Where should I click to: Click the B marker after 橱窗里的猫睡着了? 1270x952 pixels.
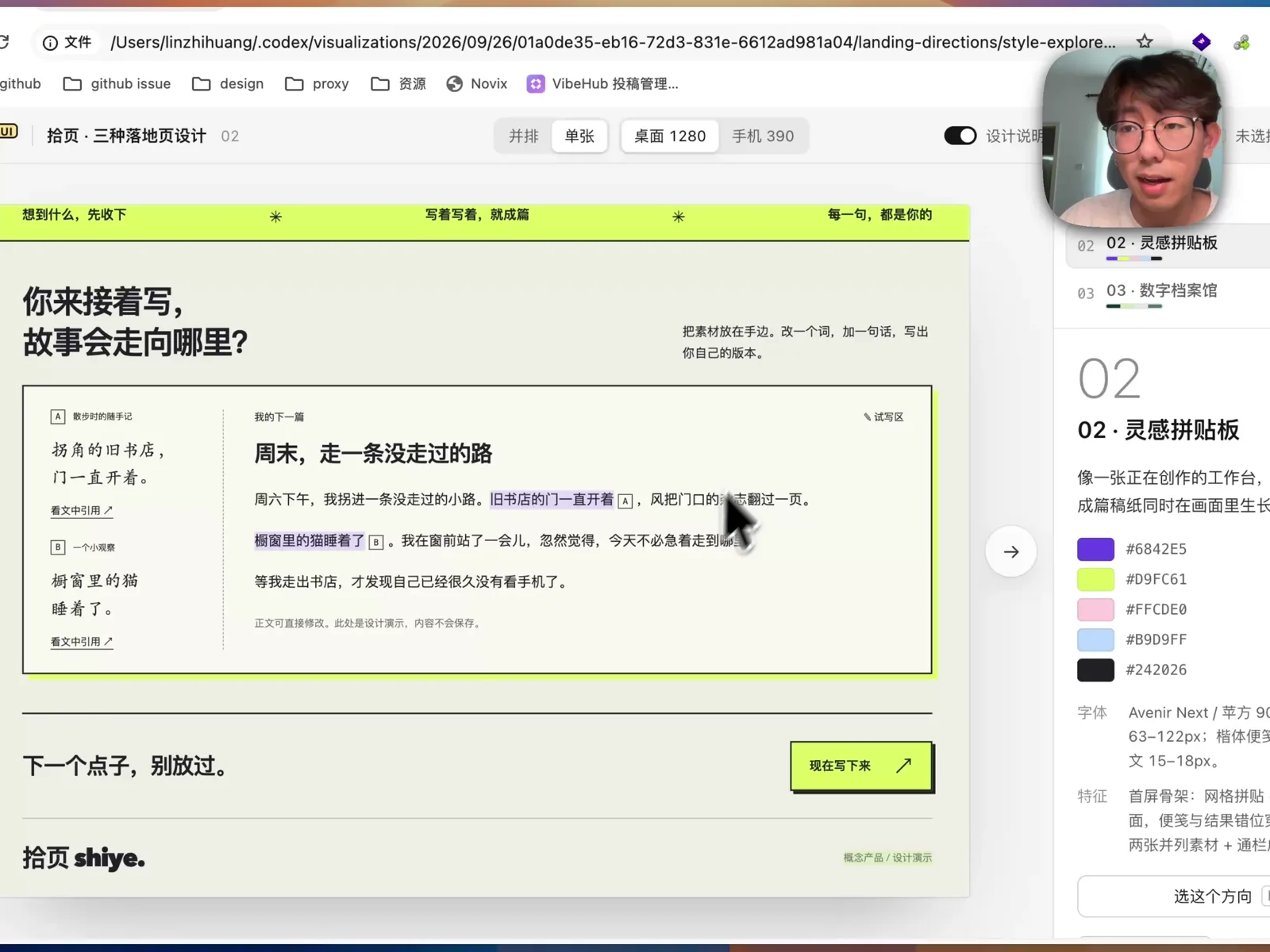tap(376, 542)
